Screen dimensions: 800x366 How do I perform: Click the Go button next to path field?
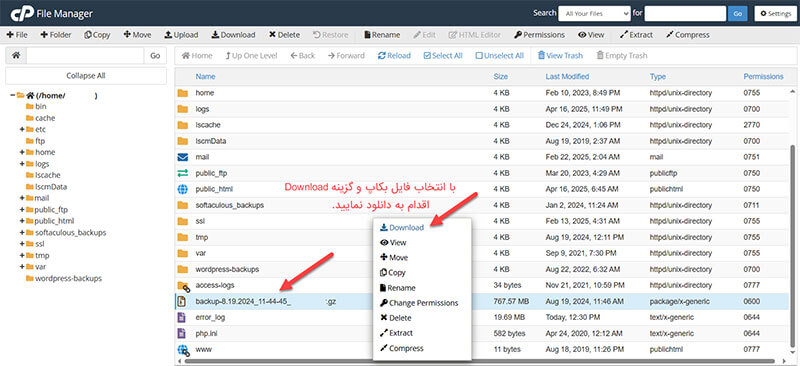(155, 56)
